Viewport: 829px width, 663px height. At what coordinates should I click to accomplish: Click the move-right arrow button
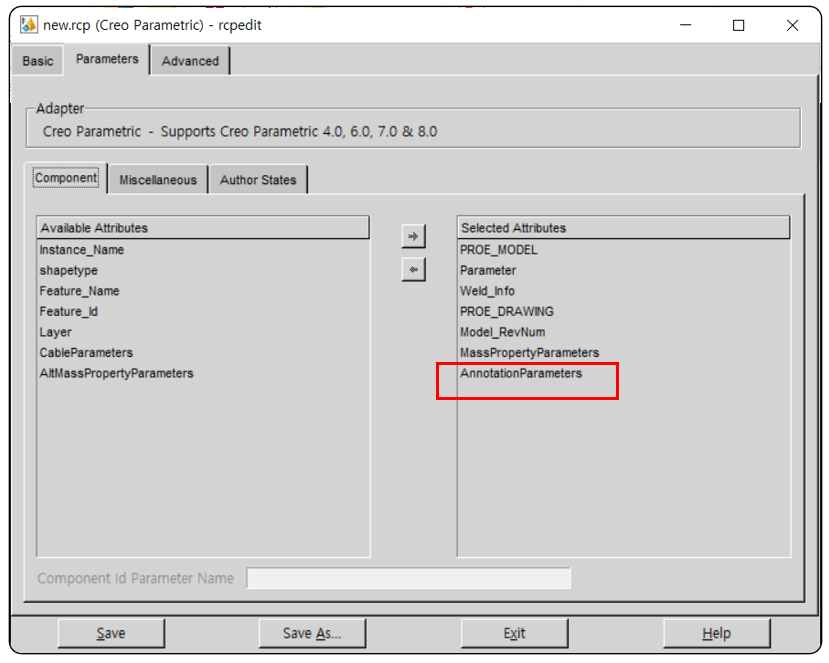(413, 236)
